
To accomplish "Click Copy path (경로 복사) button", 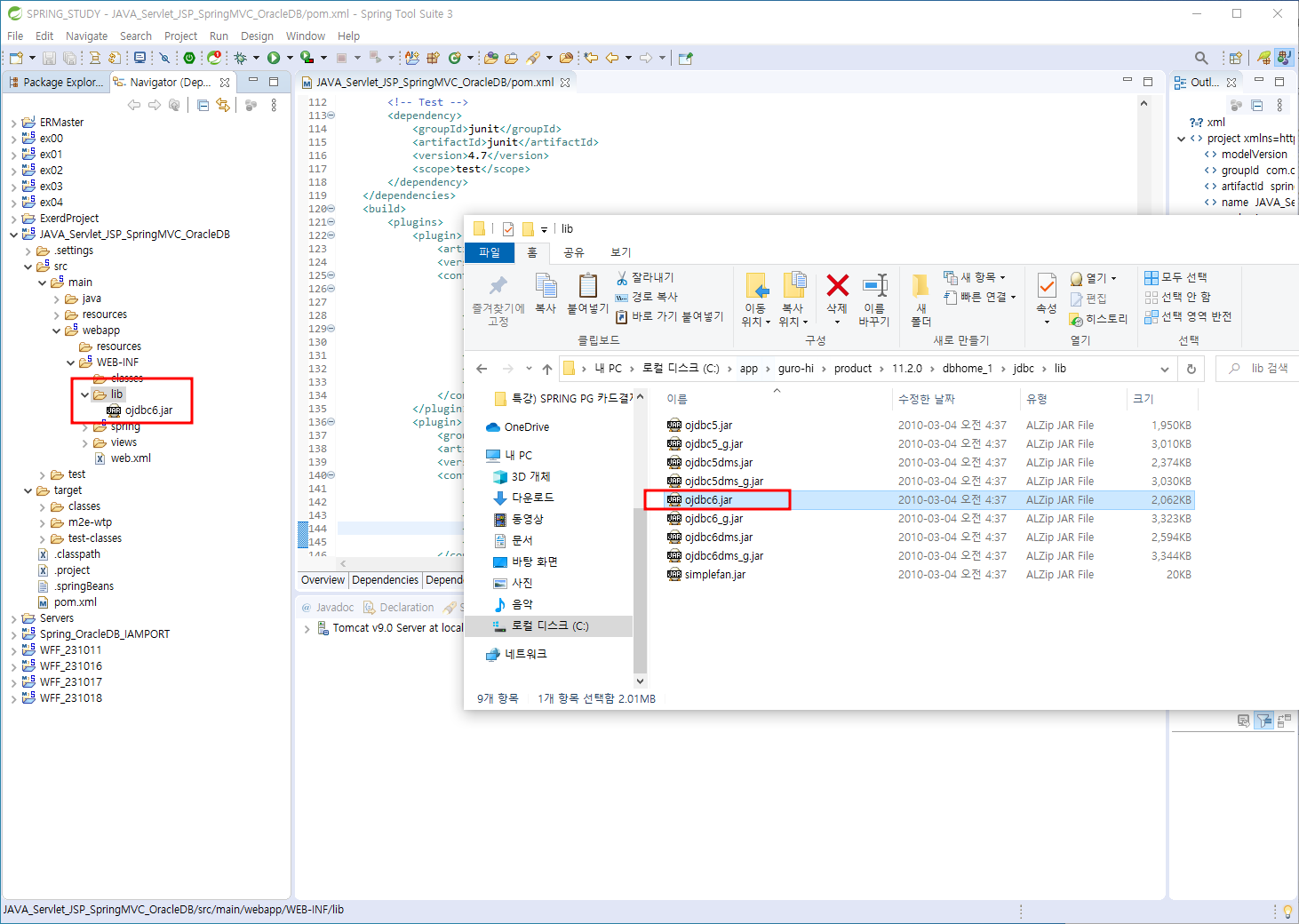I will [x=646, y=297].
